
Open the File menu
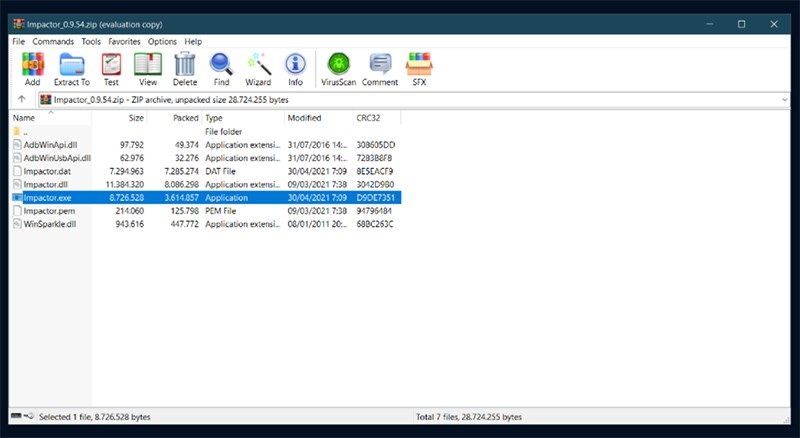(x=18, y=41)
